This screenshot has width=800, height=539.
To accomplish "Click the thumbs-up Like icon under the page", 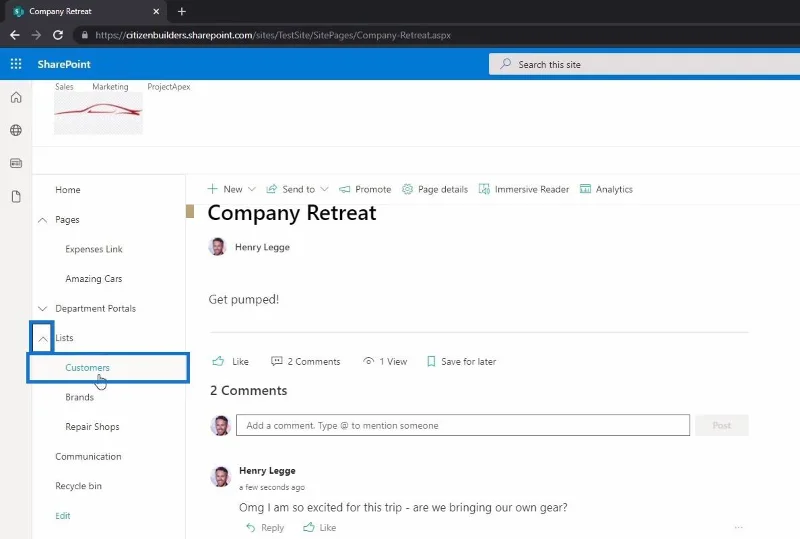I will [x=218, y=361].
